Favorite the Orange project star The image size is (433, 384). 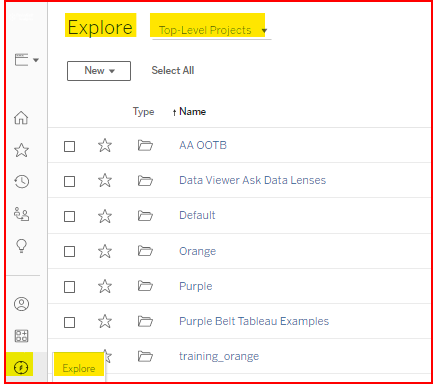(x=105, y=251)
